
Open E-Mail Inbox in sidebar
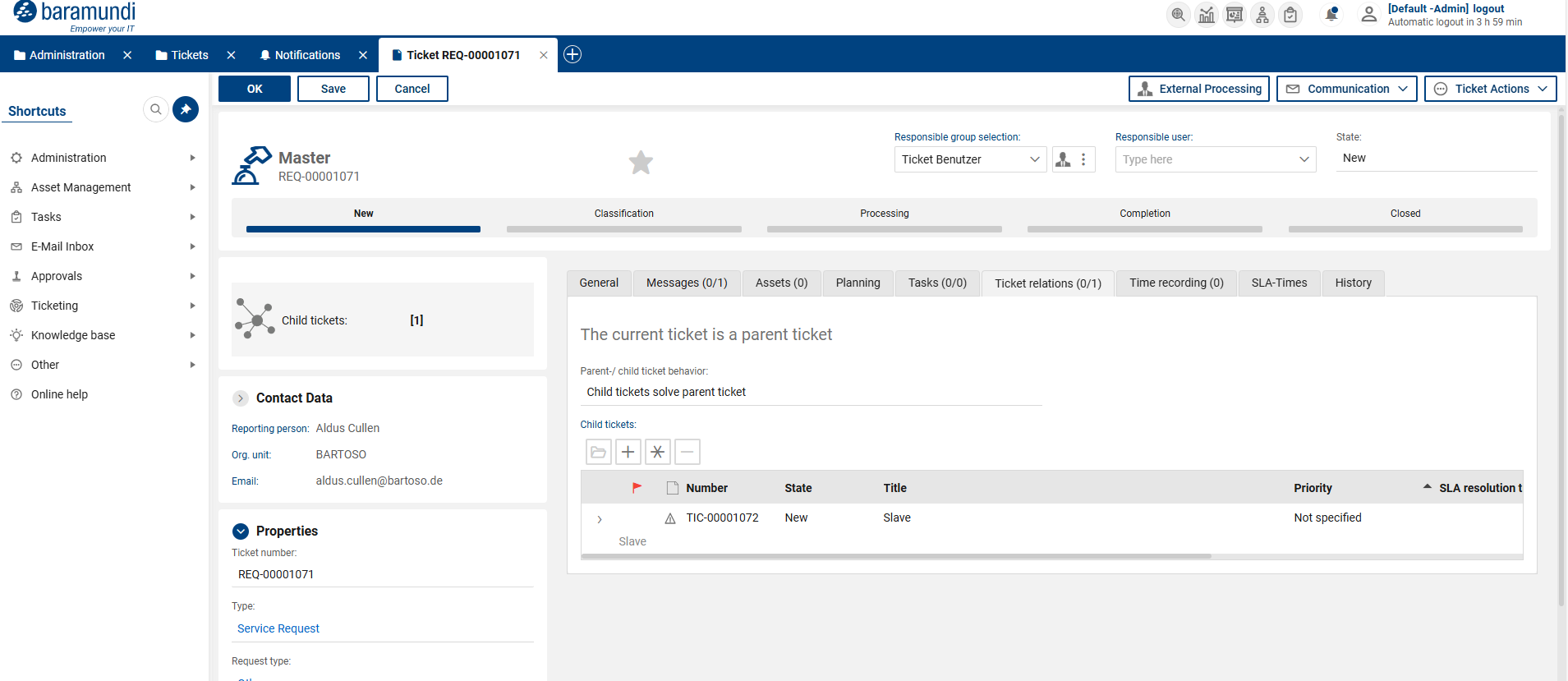click(62, 246)
